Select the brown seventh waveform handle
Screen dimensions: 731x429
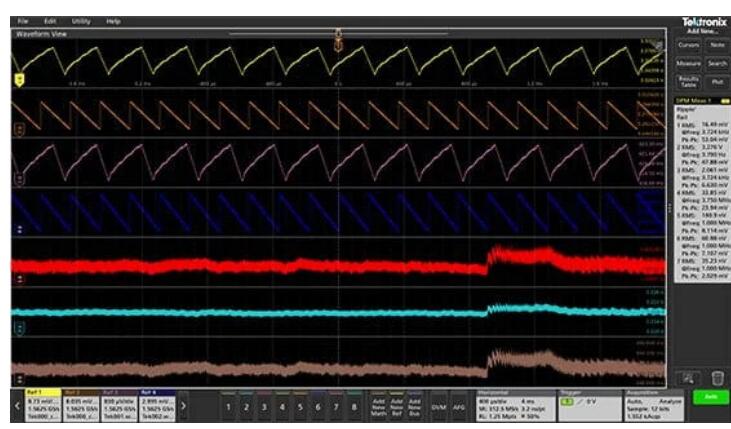[20, 379]
